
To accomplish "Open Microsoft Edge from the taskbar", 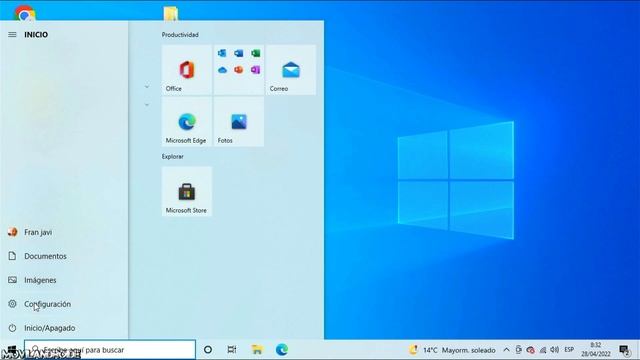I will 282,350.
